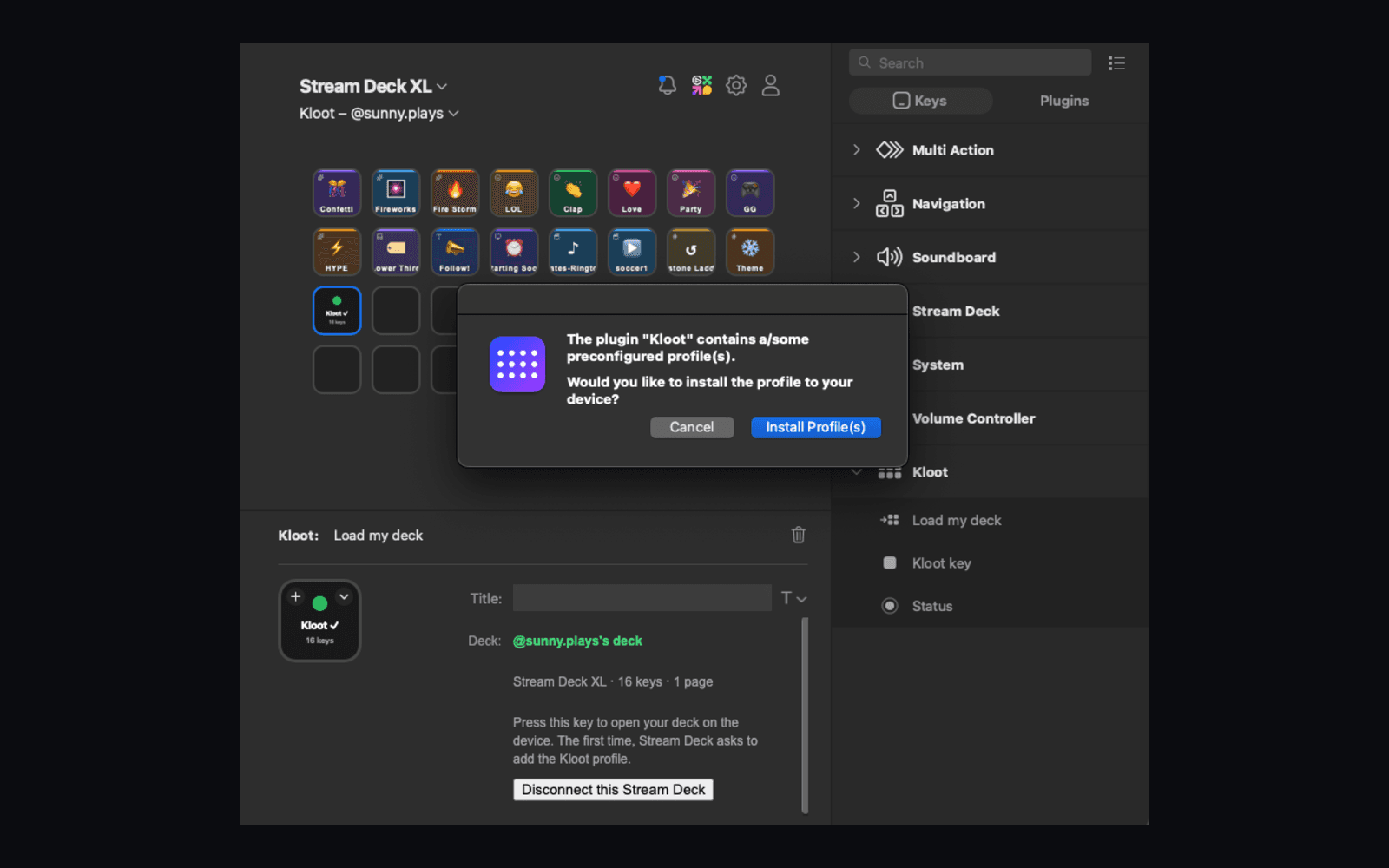Image resolution: width=1389 pixels, height=868 pixels.
Task: Select the music note ringtone key
Action: pos(573,252)
